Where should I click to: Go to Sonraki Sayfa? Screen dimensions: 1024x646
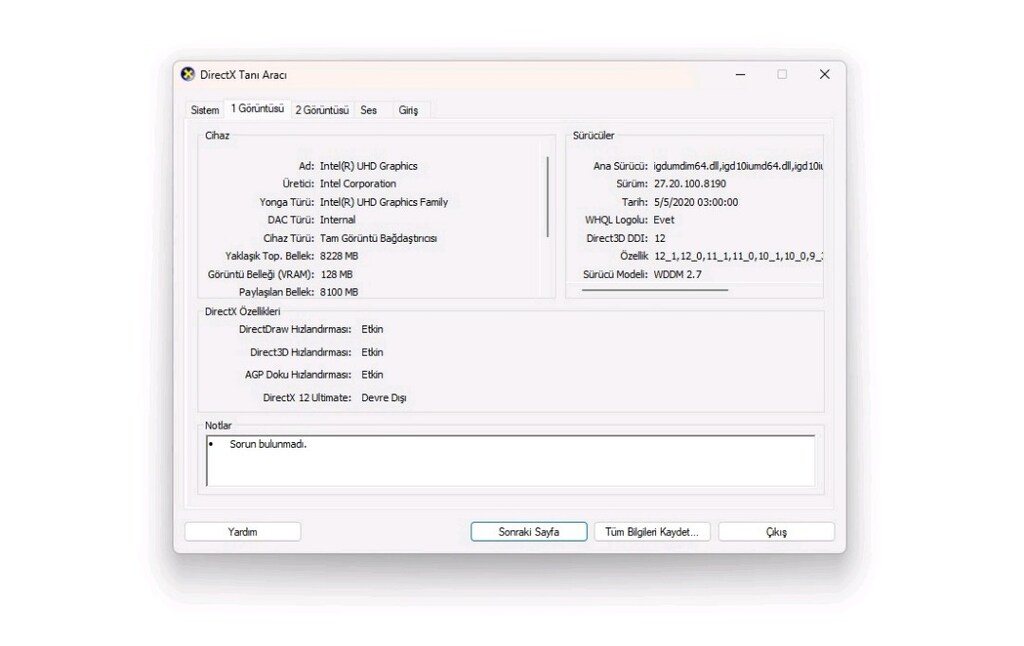pyautogui.click(x=529, y=532)
